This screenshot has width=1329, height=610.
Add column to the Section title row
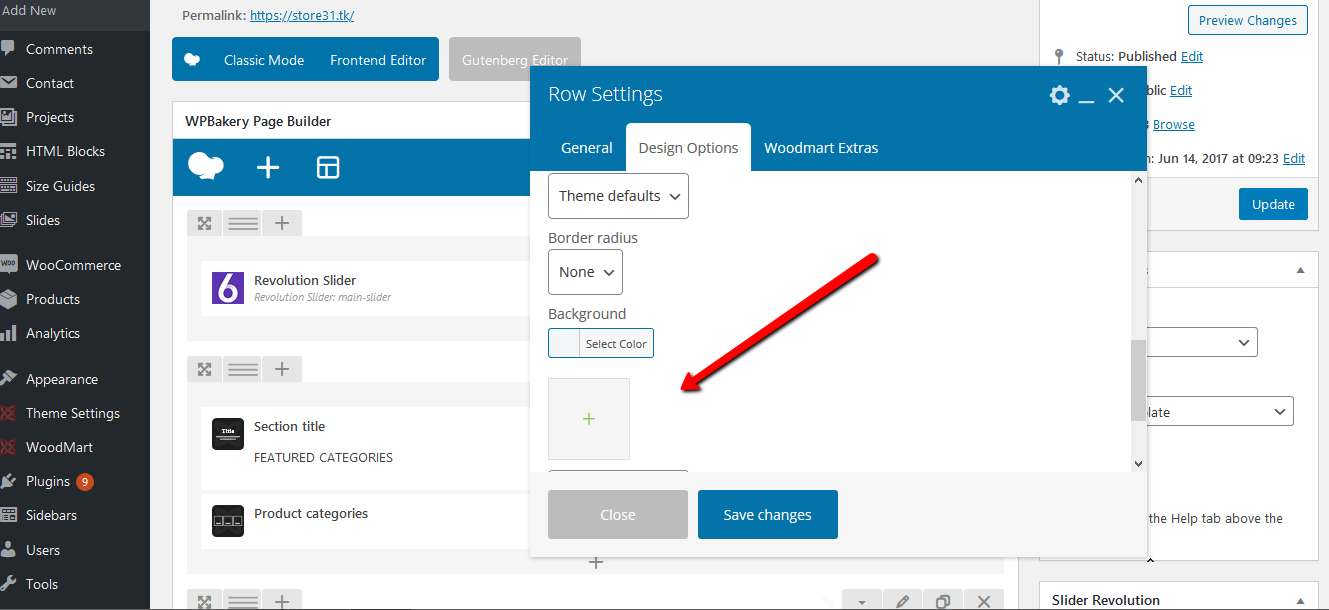[282, 369]
